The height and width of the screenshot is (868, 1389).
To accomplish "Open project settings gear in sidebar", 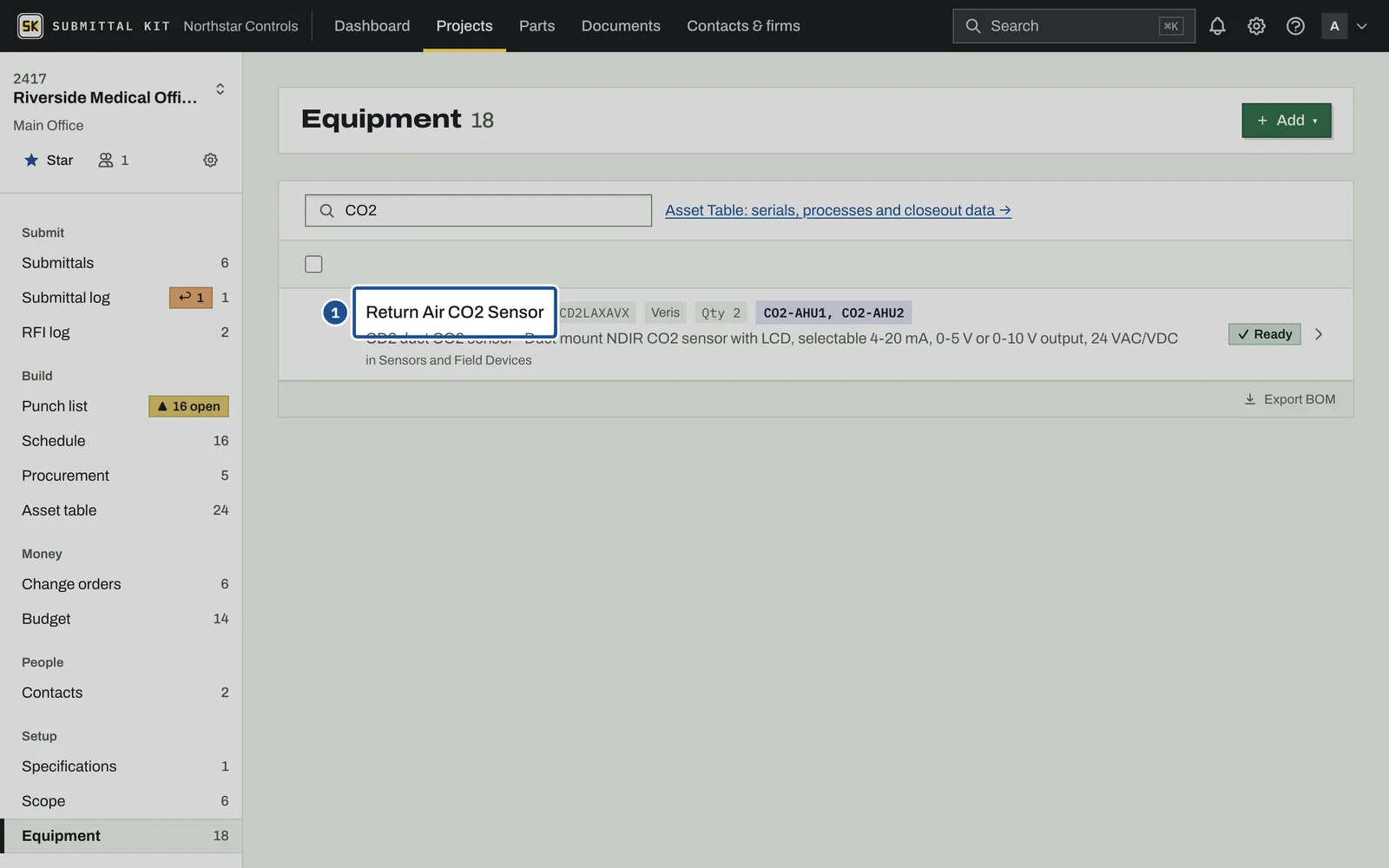I will pyautogui.click(x=210, y=160).
